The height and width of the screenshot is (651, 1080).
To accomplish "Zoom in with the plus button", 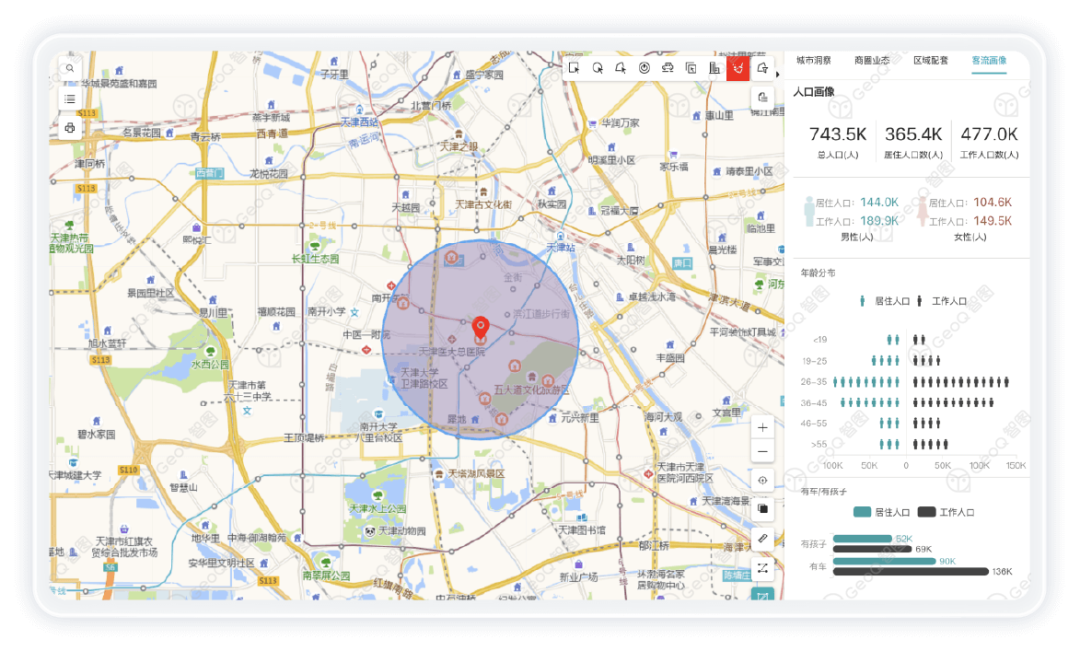I will (x=763, y=427).
